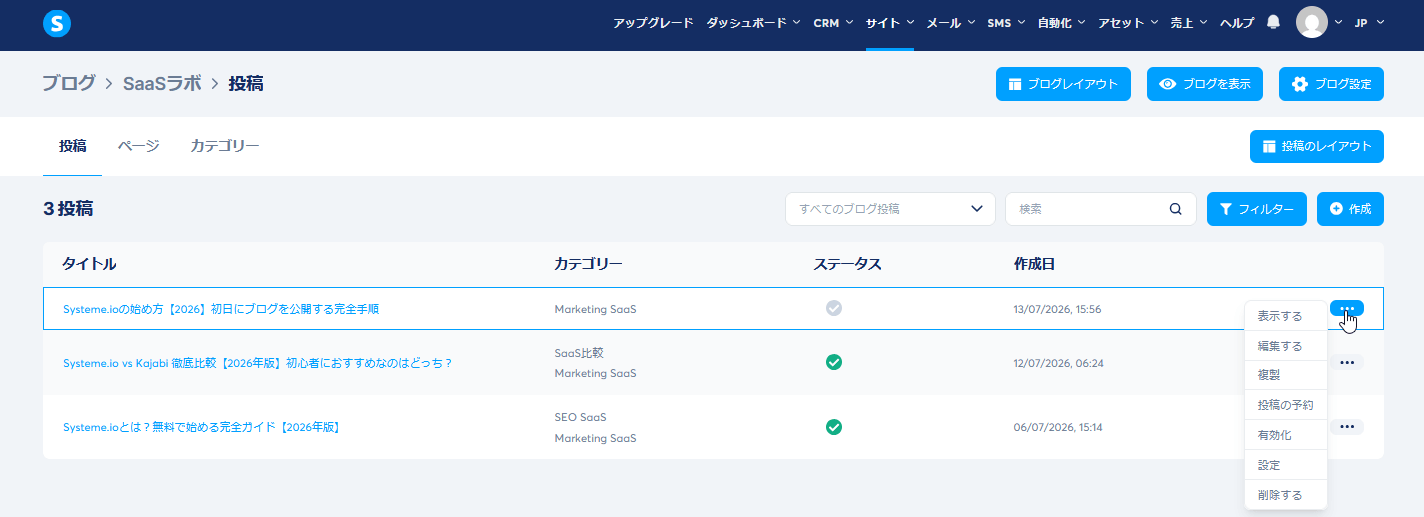Click the date 12/07/2026, 06:24

click(1058, 363)
